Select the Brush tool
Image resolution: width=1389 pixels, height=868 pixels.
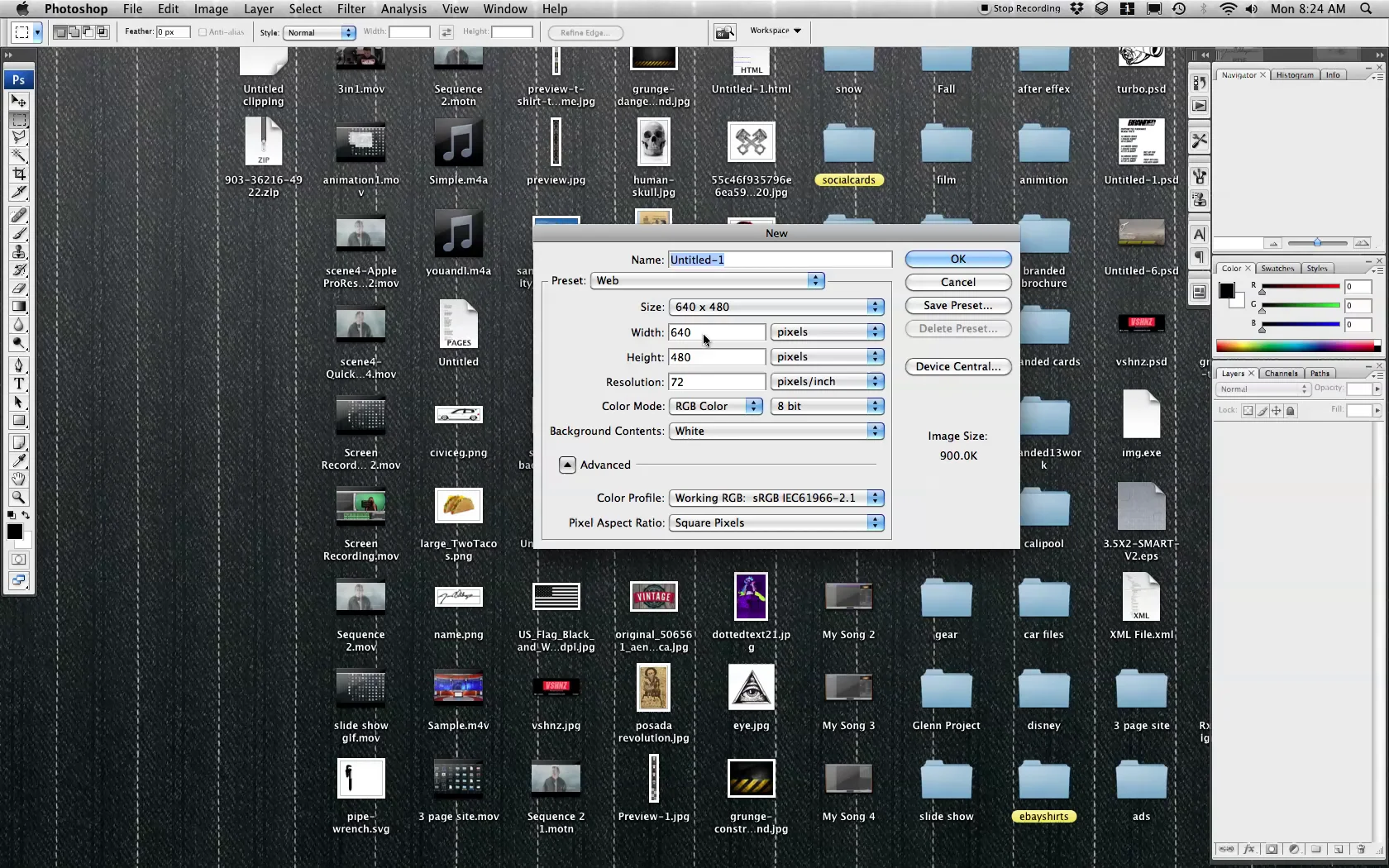(18, 233)
